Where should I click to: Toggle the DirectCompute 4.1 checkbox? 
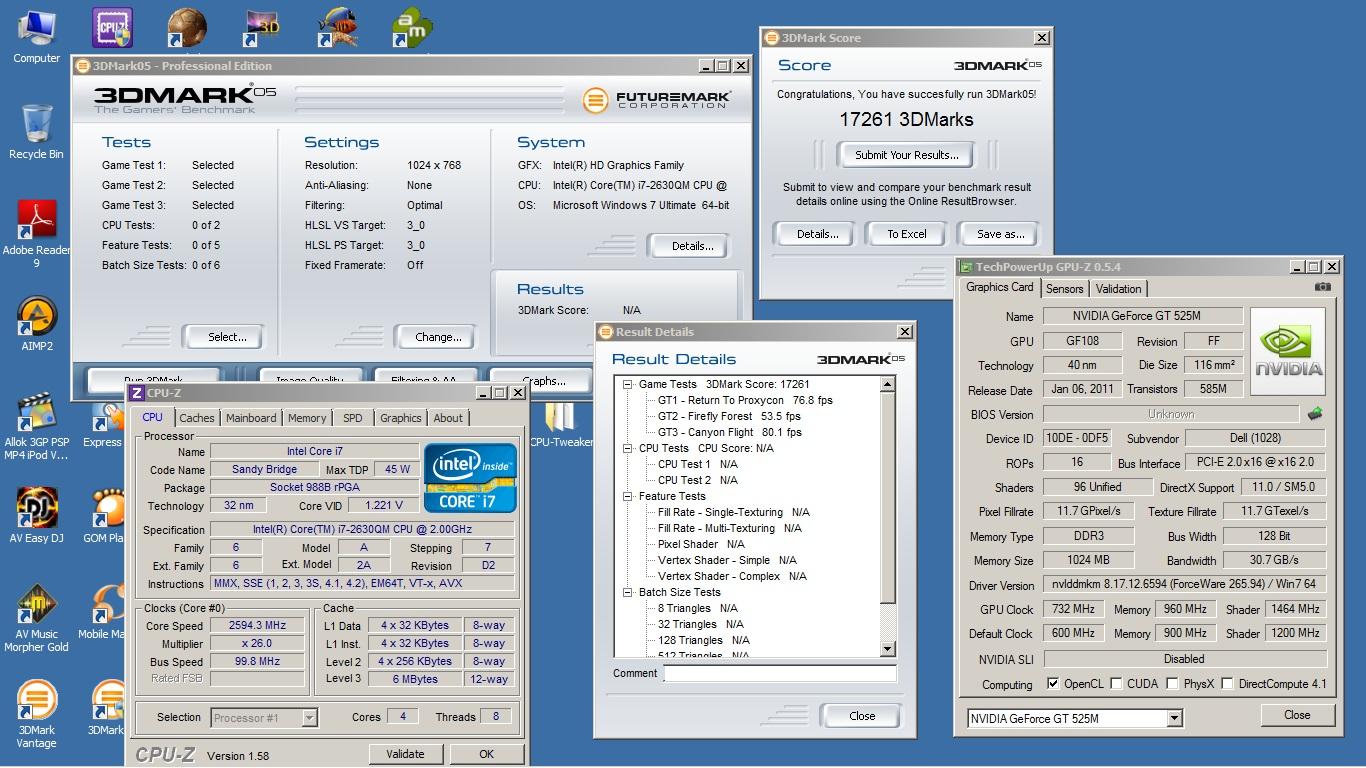point(1228,684)
